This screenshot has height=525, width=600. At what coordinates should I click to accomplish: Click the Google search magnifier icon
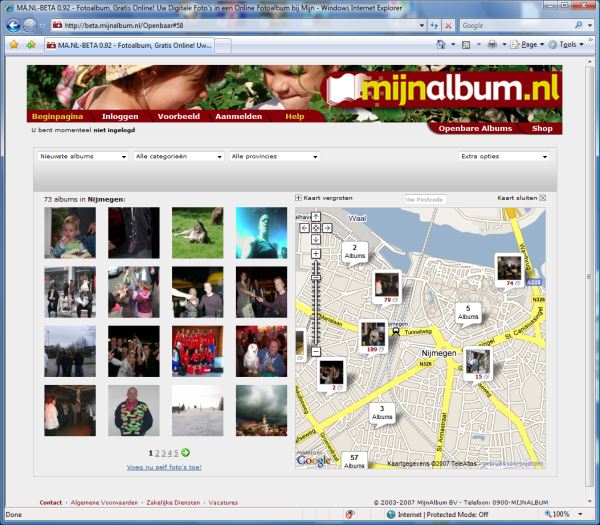578,25
